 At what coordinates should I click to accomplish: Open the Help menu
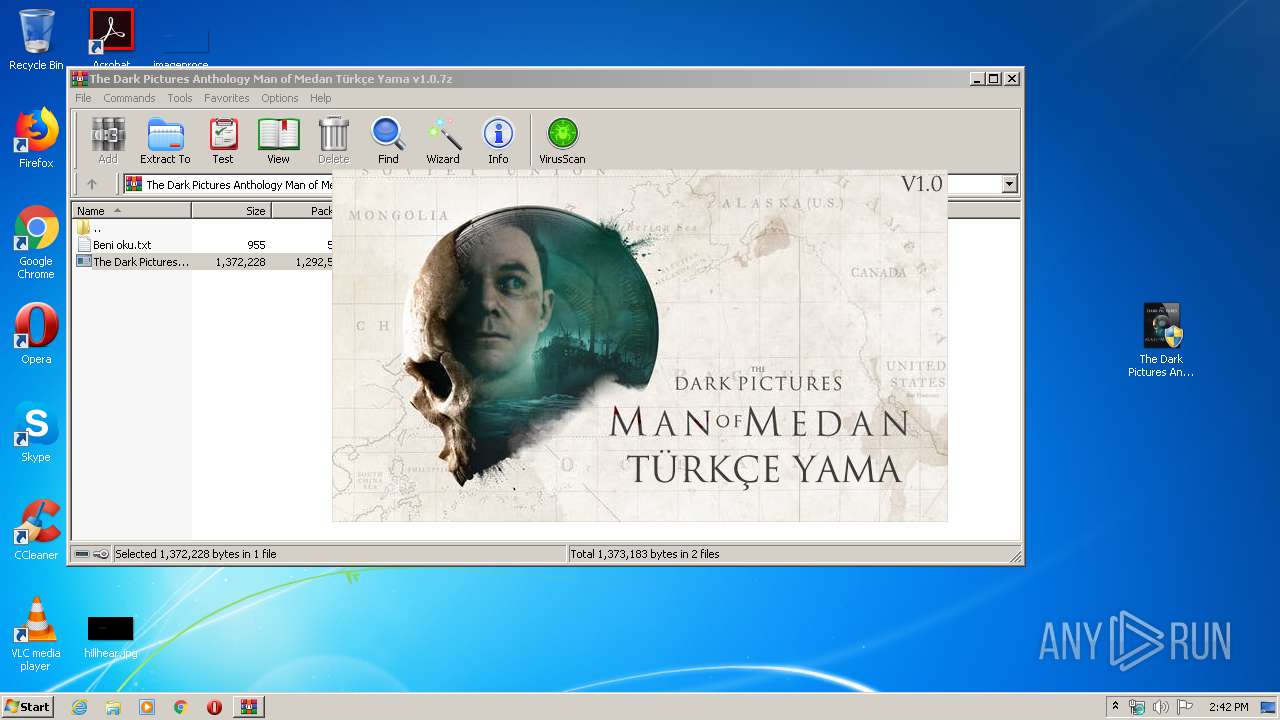[x=320, y=98]
